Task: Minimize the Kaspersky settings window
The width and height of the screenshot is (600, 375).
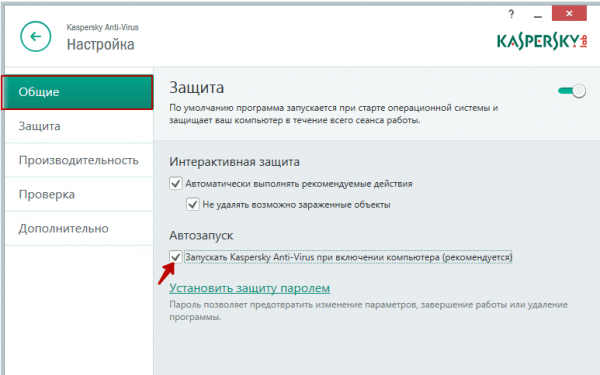Action: tap(538, 16)
